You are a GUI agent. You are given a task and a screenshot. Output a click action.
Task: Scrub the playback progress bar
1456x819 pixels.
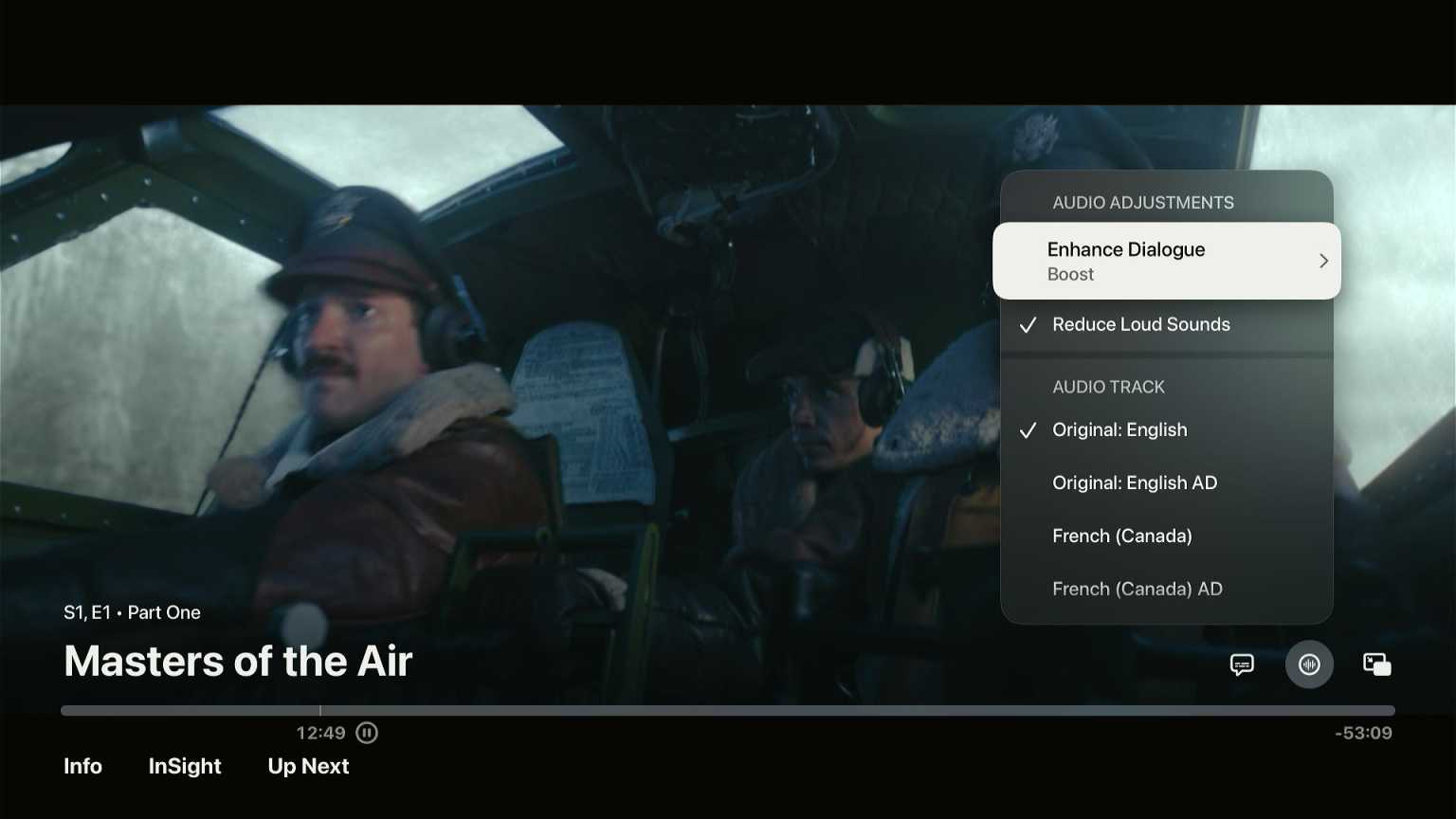pos(728,710)
